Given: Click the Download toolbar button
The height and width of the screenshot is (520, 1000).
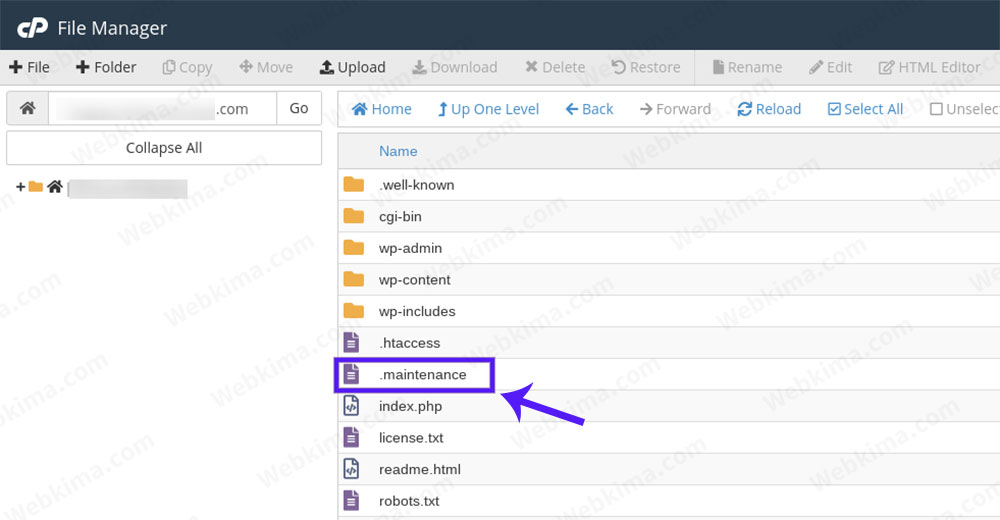Looking at the screenshot, I should (455, 67).
